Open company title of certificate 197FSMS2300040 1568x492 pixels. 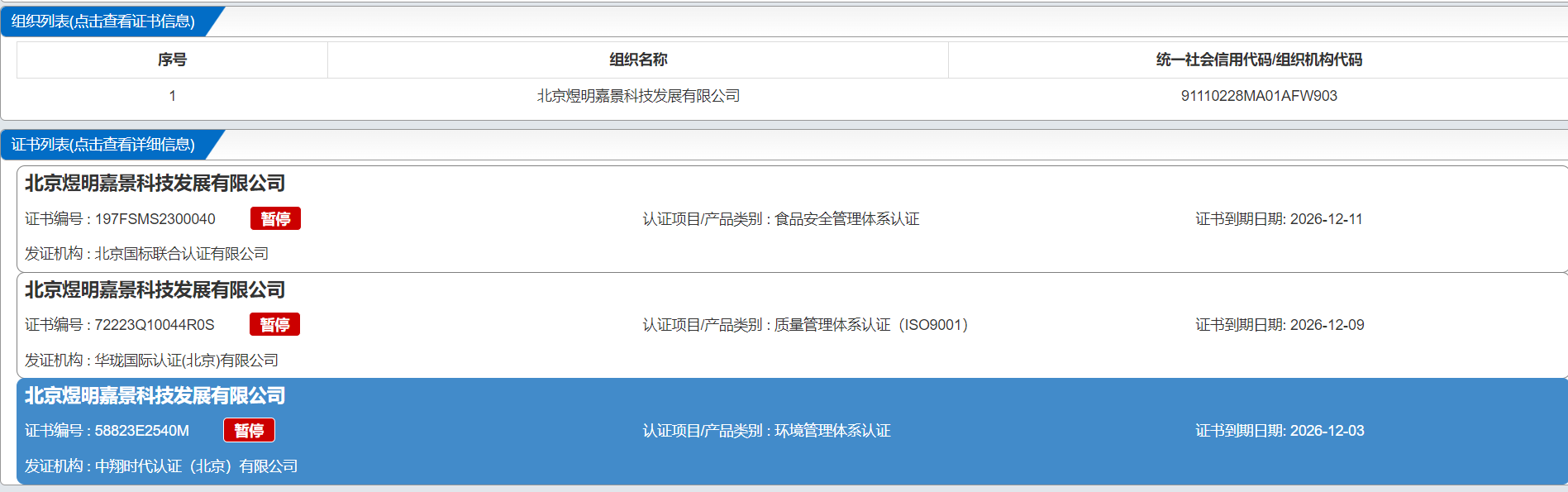pyautogui.click(x=155, y=184)
